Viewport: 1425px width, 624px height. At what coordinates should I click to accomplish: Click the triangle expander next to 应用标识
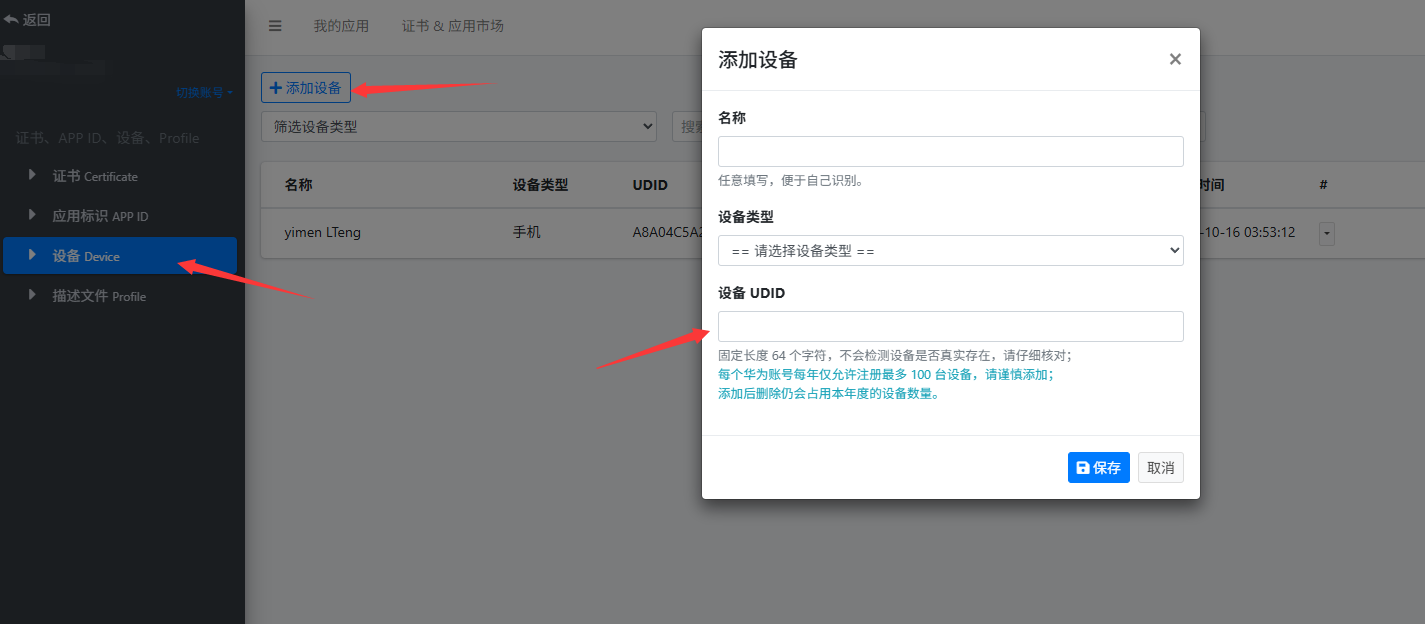(x=32, y=215)
